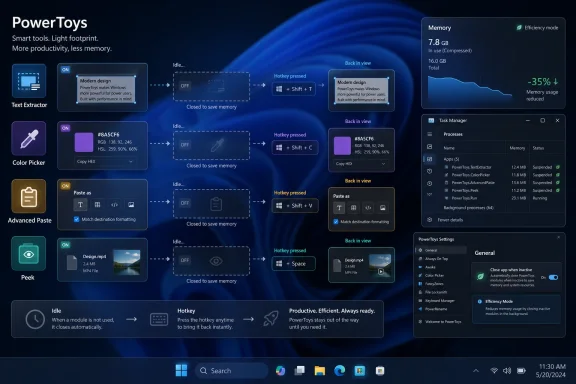Viewport: 576px width, 384px height.
Task: Launch Copilot from the taskbar
Action: tap(280, 371)
